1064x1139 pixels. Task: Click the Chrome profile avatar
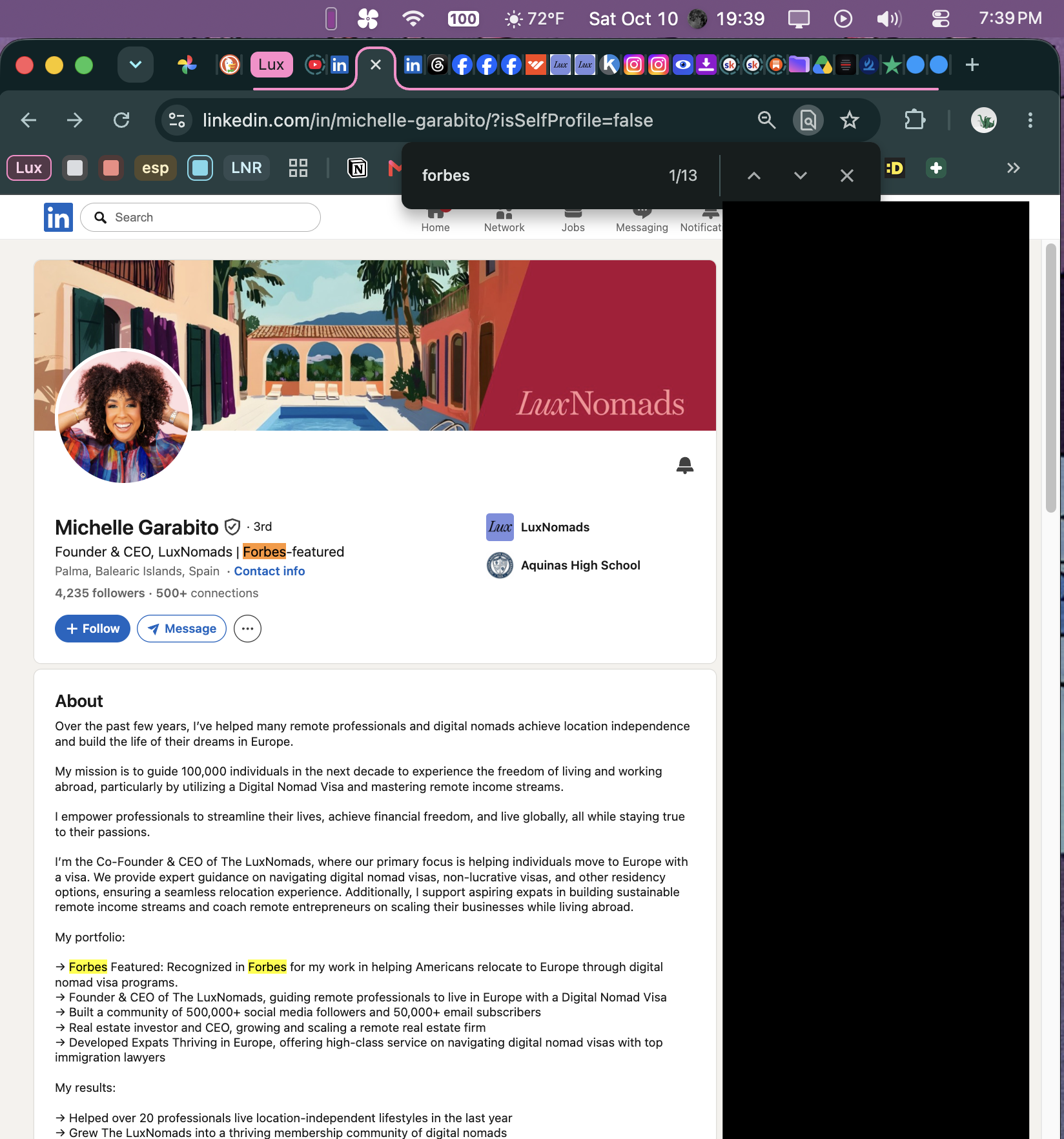pos(983,120)
